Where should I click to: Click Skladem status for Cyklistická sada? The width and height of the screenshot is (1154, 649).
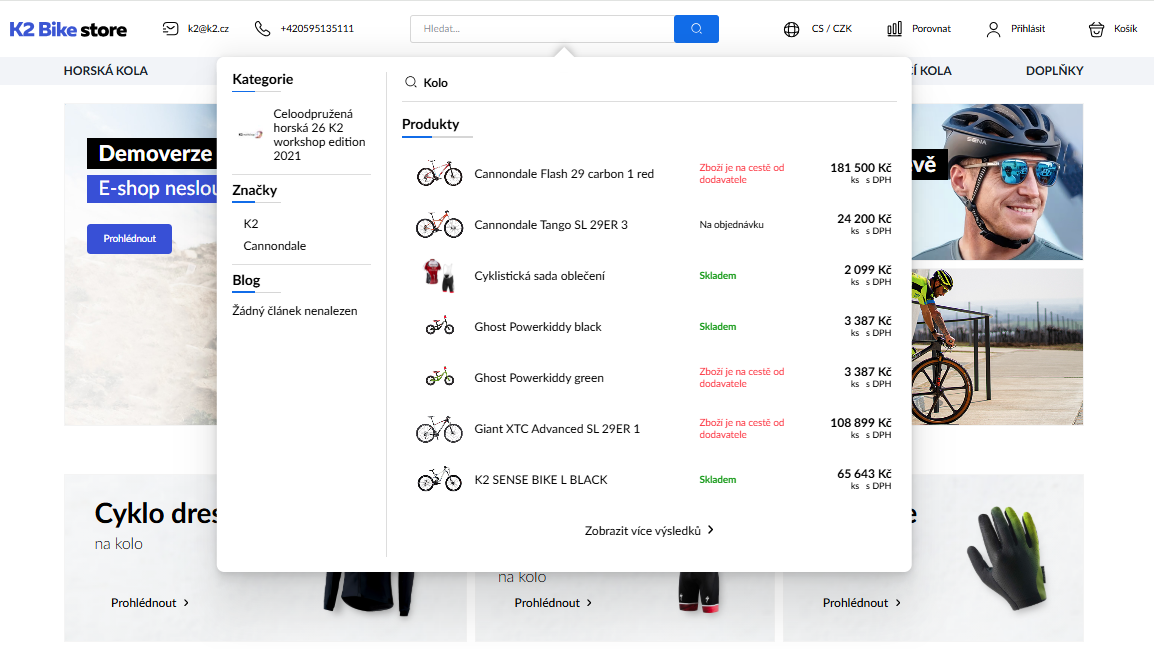click(718, 275)
